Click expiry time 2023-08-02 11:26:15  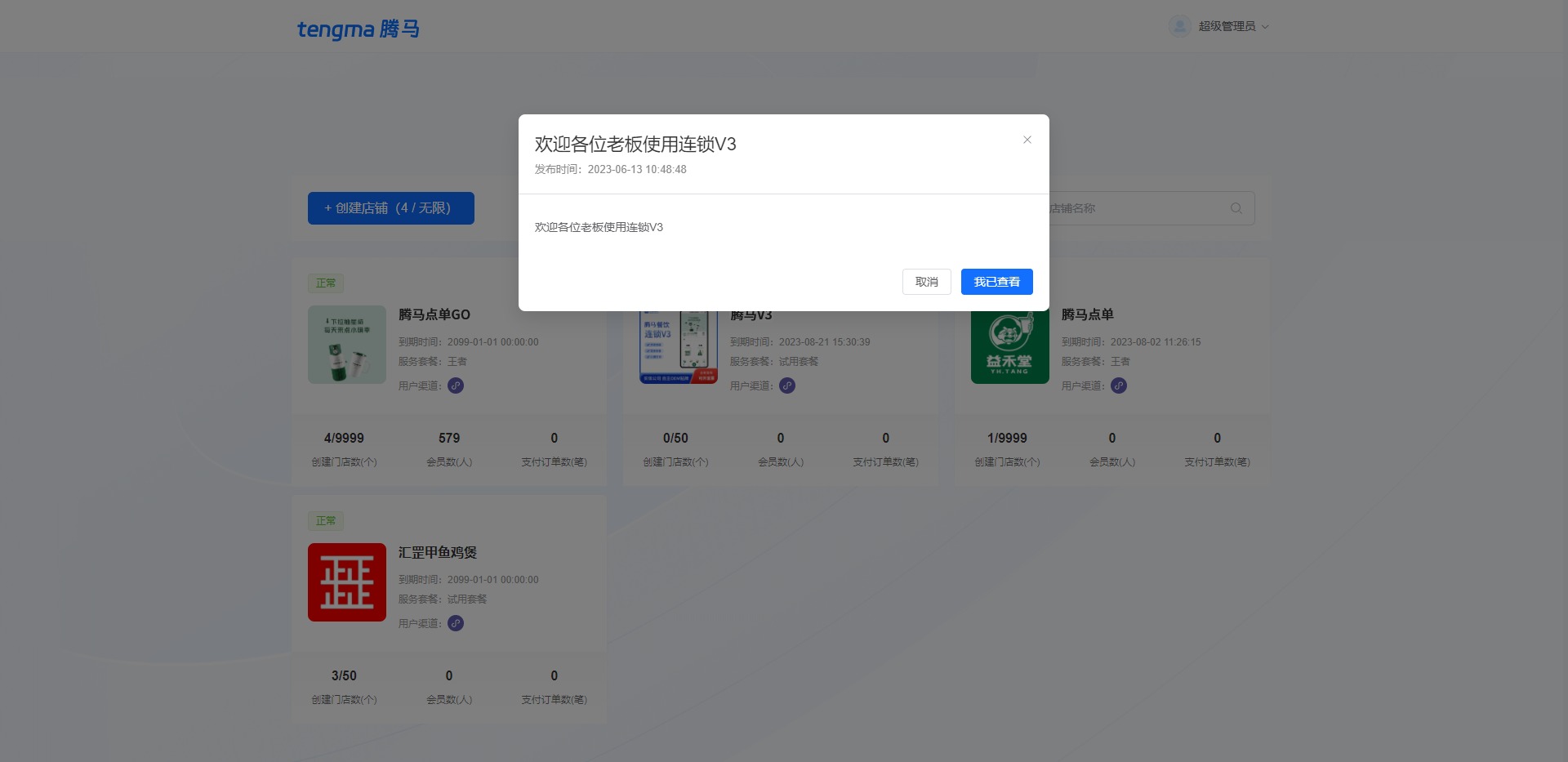(x=1156, y=342)
